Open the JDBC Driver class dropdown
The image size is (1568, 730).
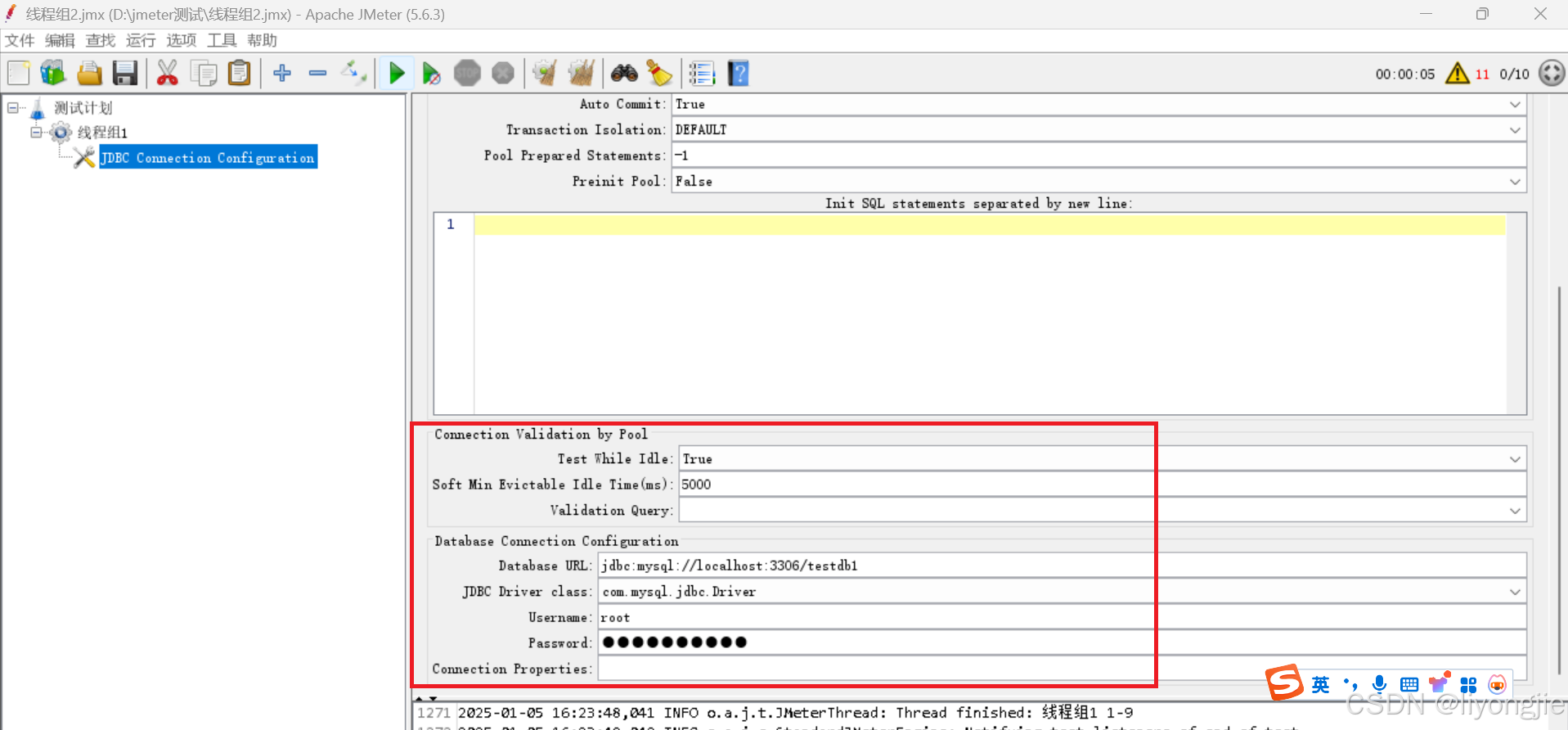1515,592
